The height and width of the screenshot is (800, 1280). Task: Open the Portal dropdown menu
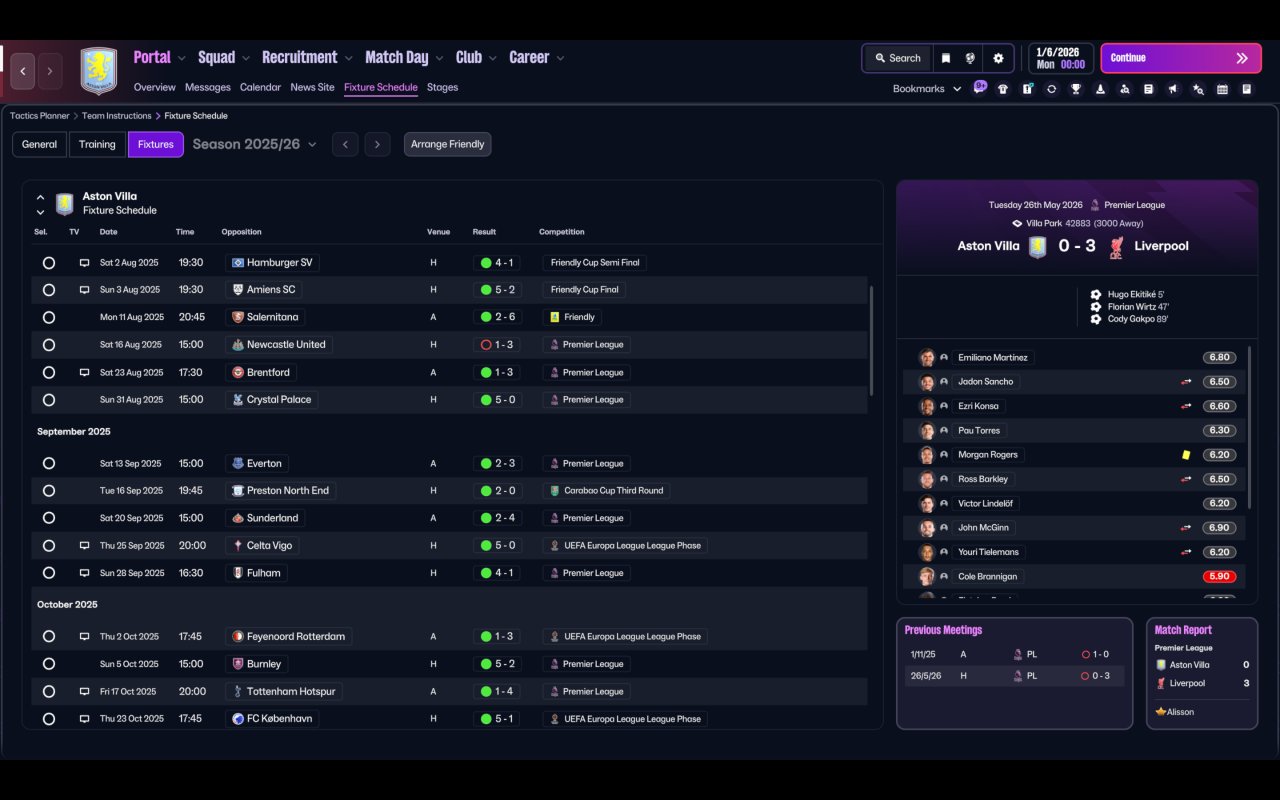click(x=160, y=58)
